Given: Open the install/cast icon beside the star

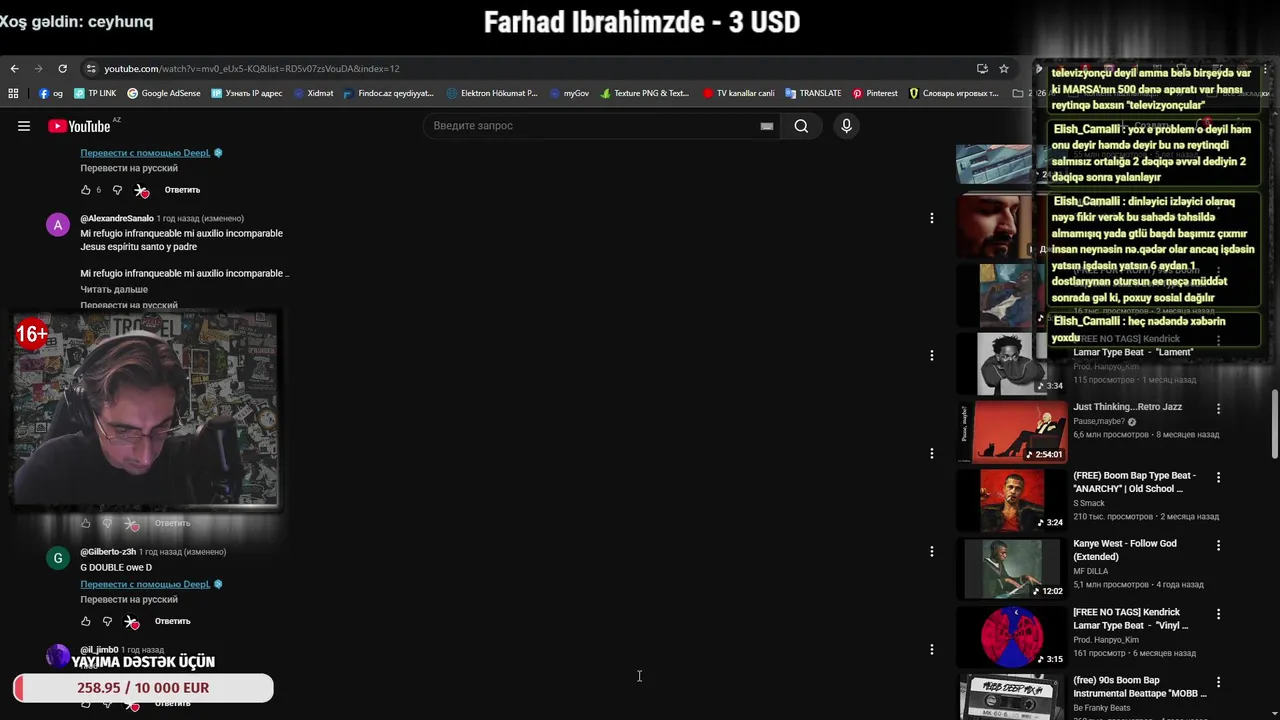Looking at the screenshot, I should (x=982, y=69).
